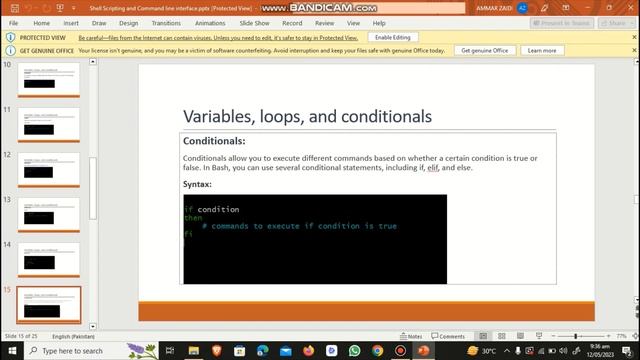Go to the Transitions tab
This screenshot has width=640, height=360.
166,23
